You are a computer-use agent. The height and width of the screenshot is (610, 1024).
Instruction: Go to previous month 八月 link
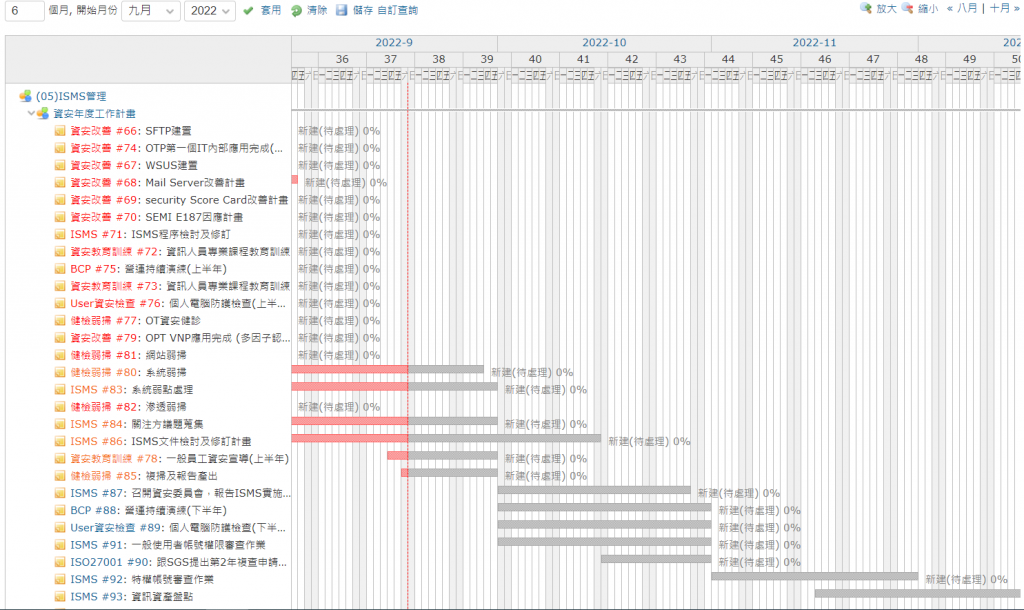pos(962,8)
